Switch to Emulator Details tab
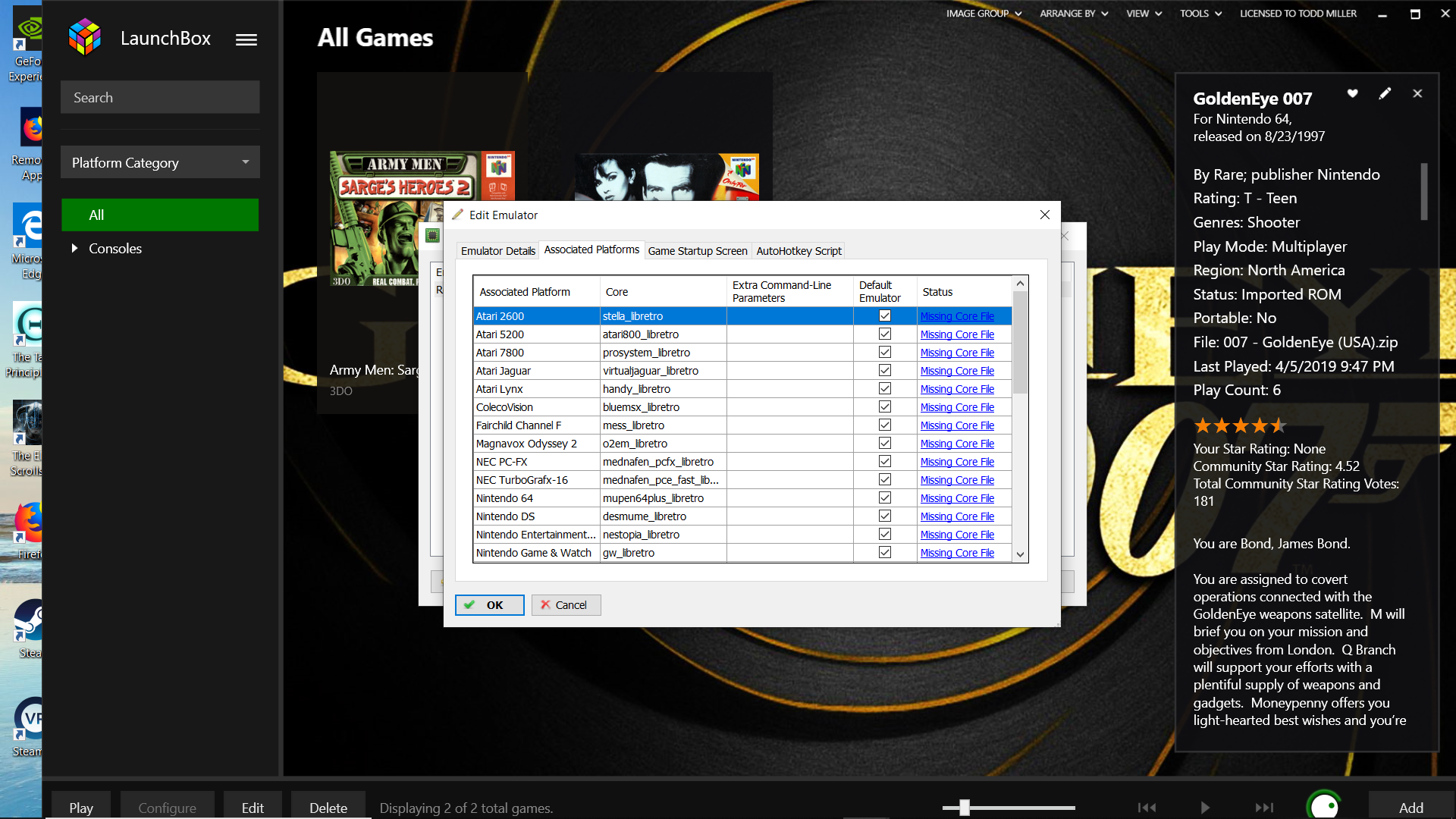Viewport: 1456px width, 819px height. tap(497, 251)
